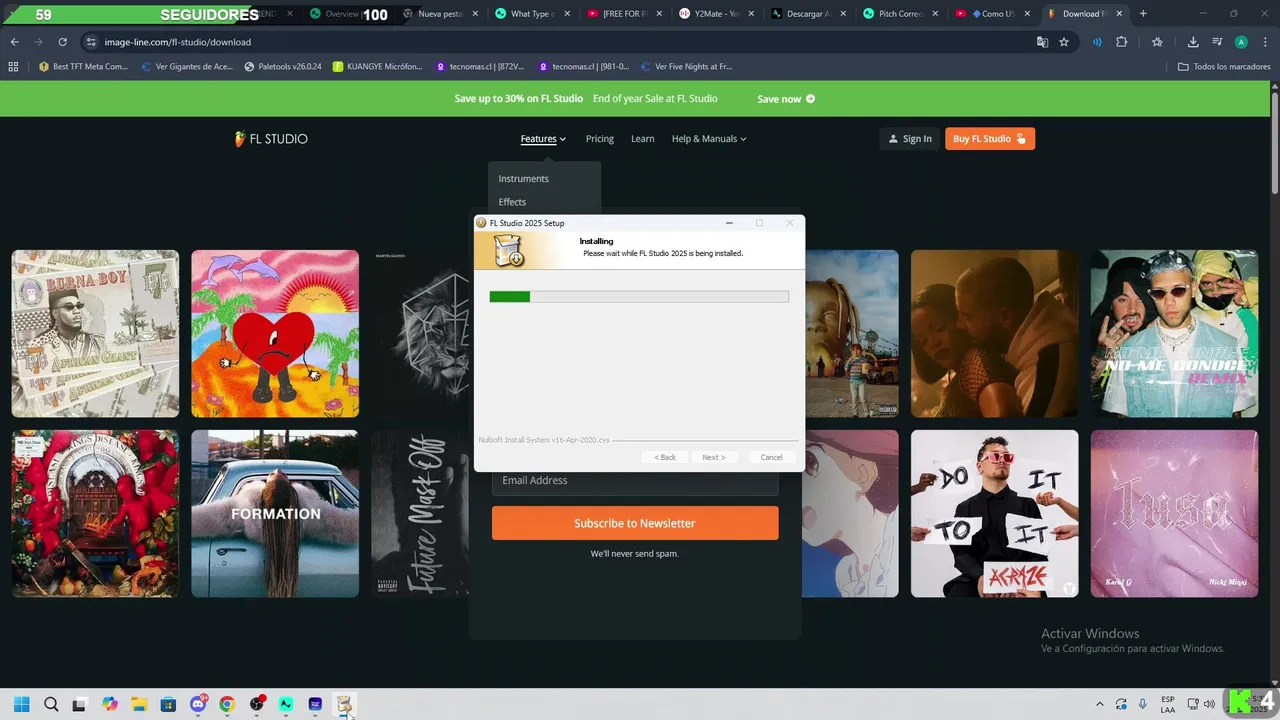
Task: Open Google Chrome from the taskbar
Action: [227, 704]
